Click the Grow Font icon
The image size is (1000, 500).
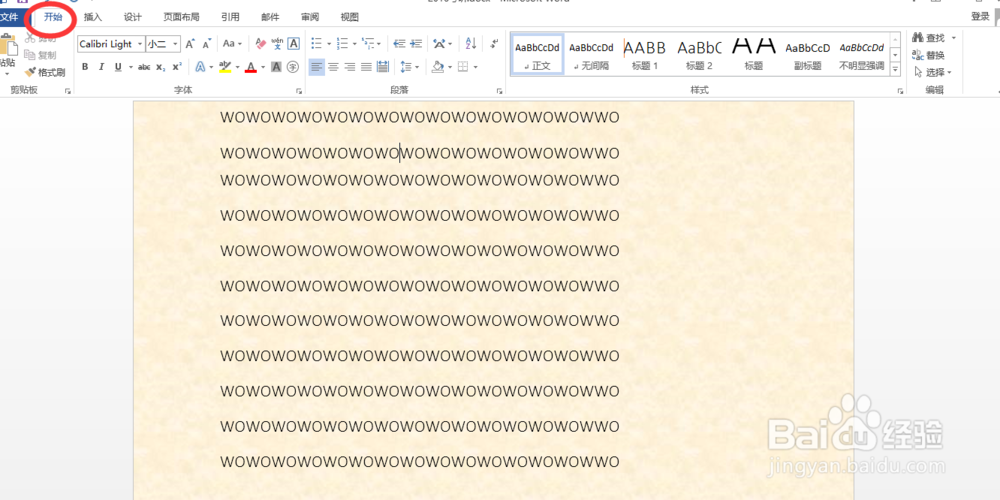point(189,44)
